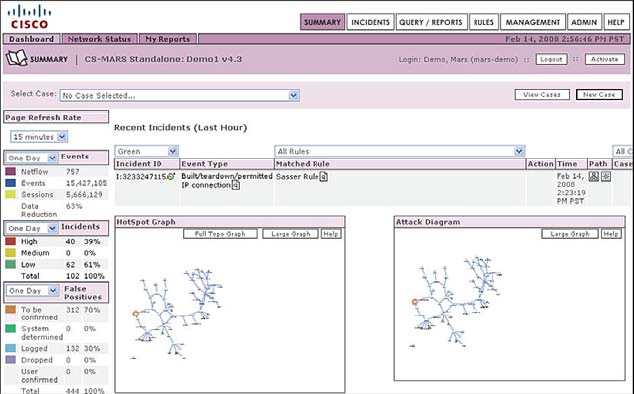The width and height of the screenshot is (634, 394).
Task: Click the Cisco logo
Action: [x=29, y=17]
